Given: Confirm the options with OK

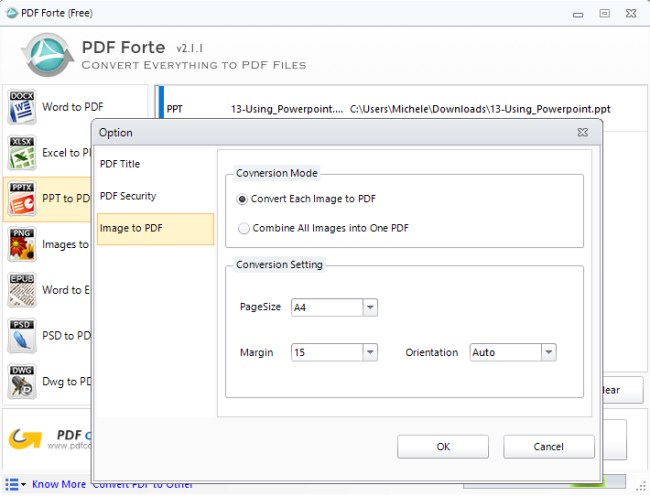Looking at the screenshot, I should click(x=443, y=447).
